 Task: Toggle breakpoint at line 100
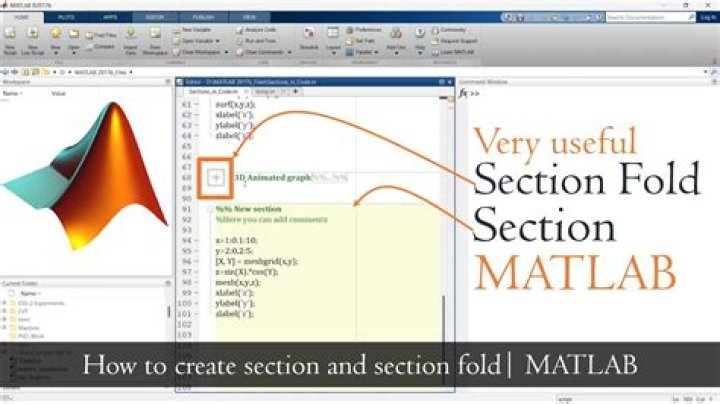point(197,303)
